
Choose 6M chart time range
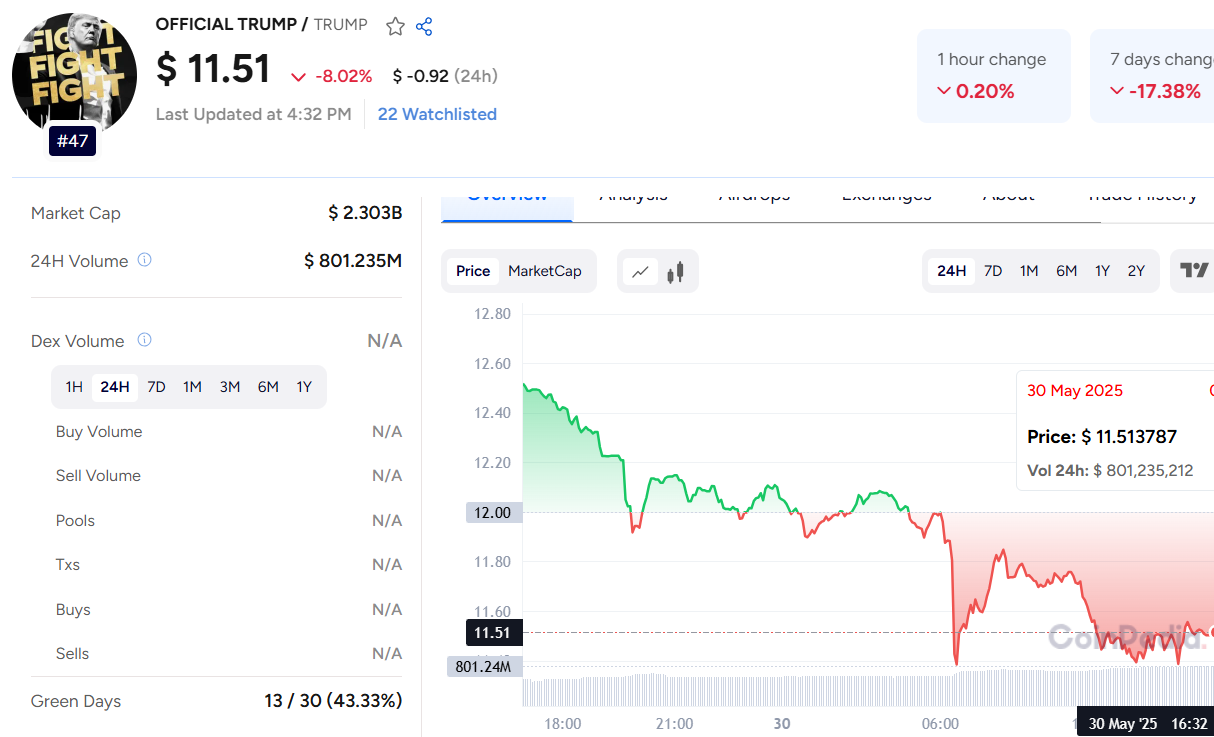pyautogui.click(x=1066, y=271)
